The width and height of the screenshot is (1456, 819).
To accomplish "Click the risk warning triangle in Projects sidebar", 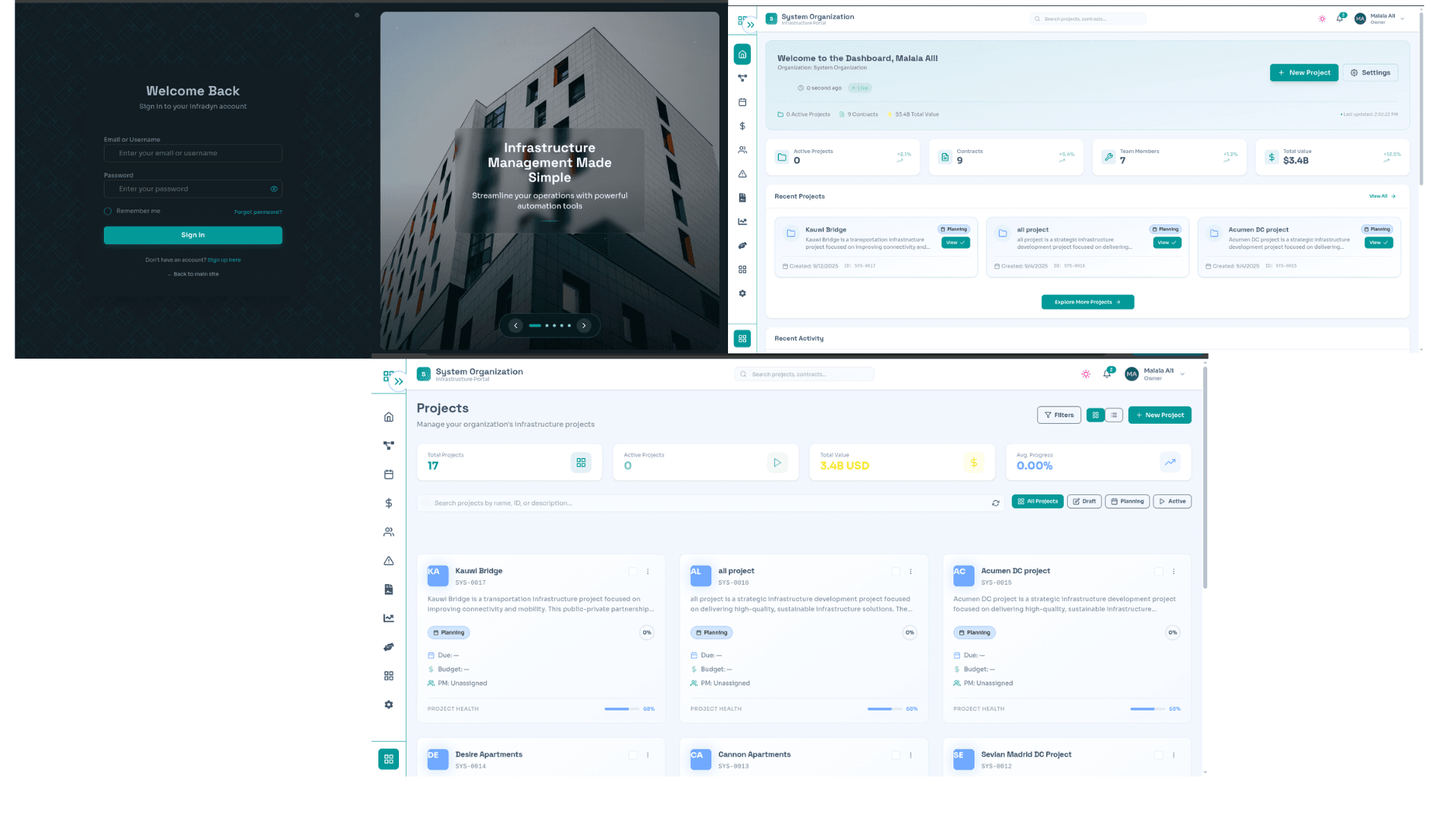I will tap(388, 560).
